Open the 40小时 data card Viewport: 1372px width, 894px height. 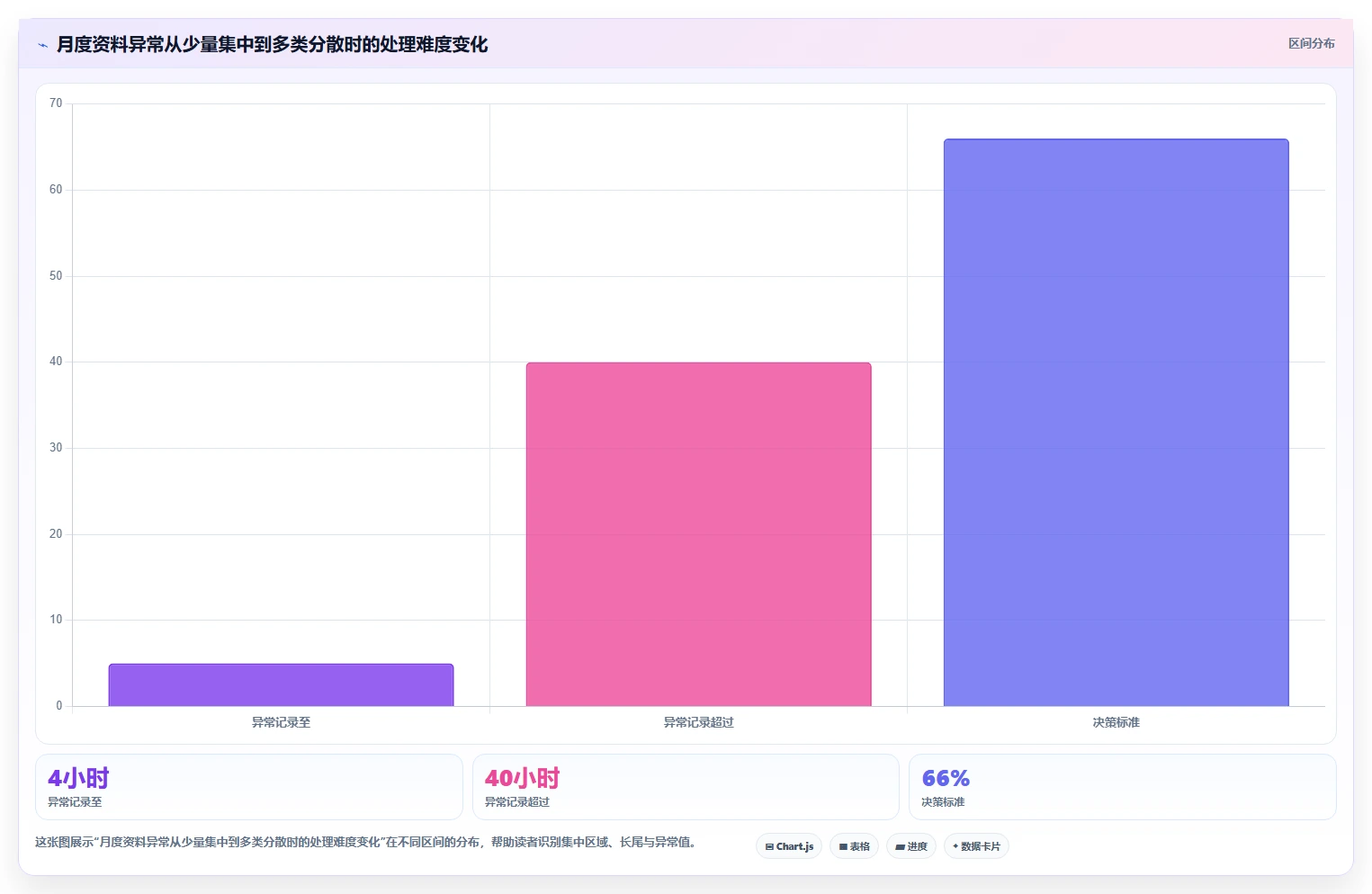[x=686, y=787]
